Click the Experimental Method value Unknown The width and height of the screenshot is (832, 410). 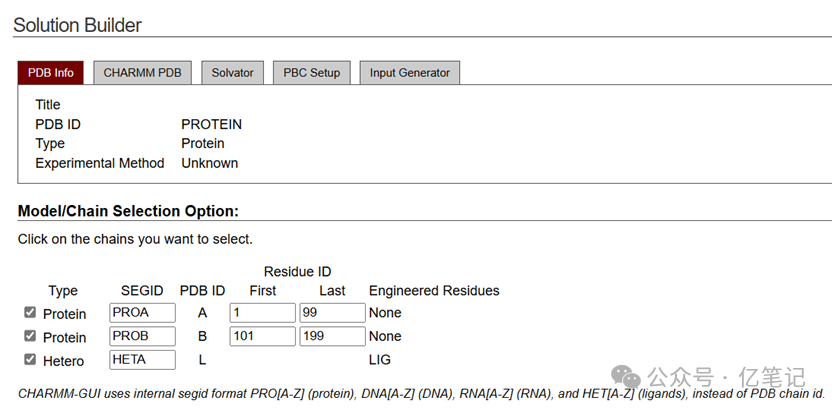tap(209, 163)
